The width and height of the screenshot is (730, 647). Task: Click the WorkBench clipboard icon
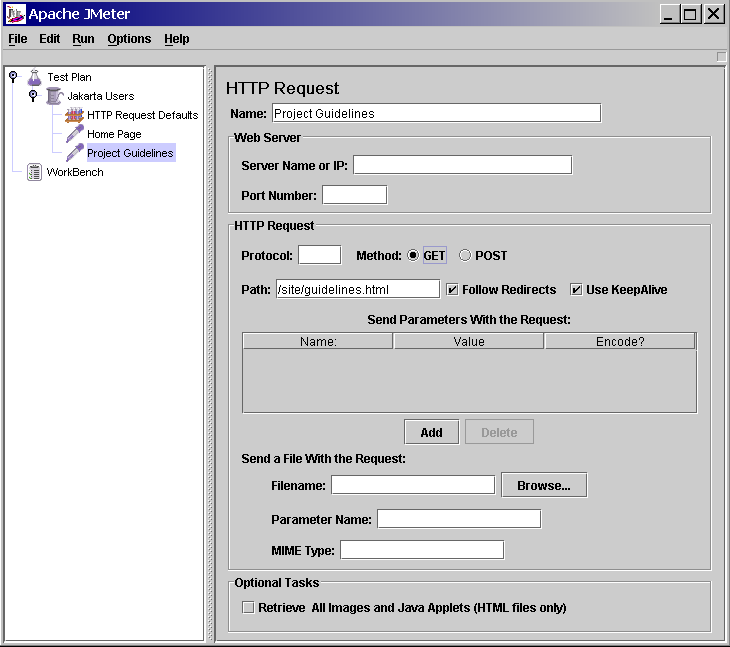34,172
